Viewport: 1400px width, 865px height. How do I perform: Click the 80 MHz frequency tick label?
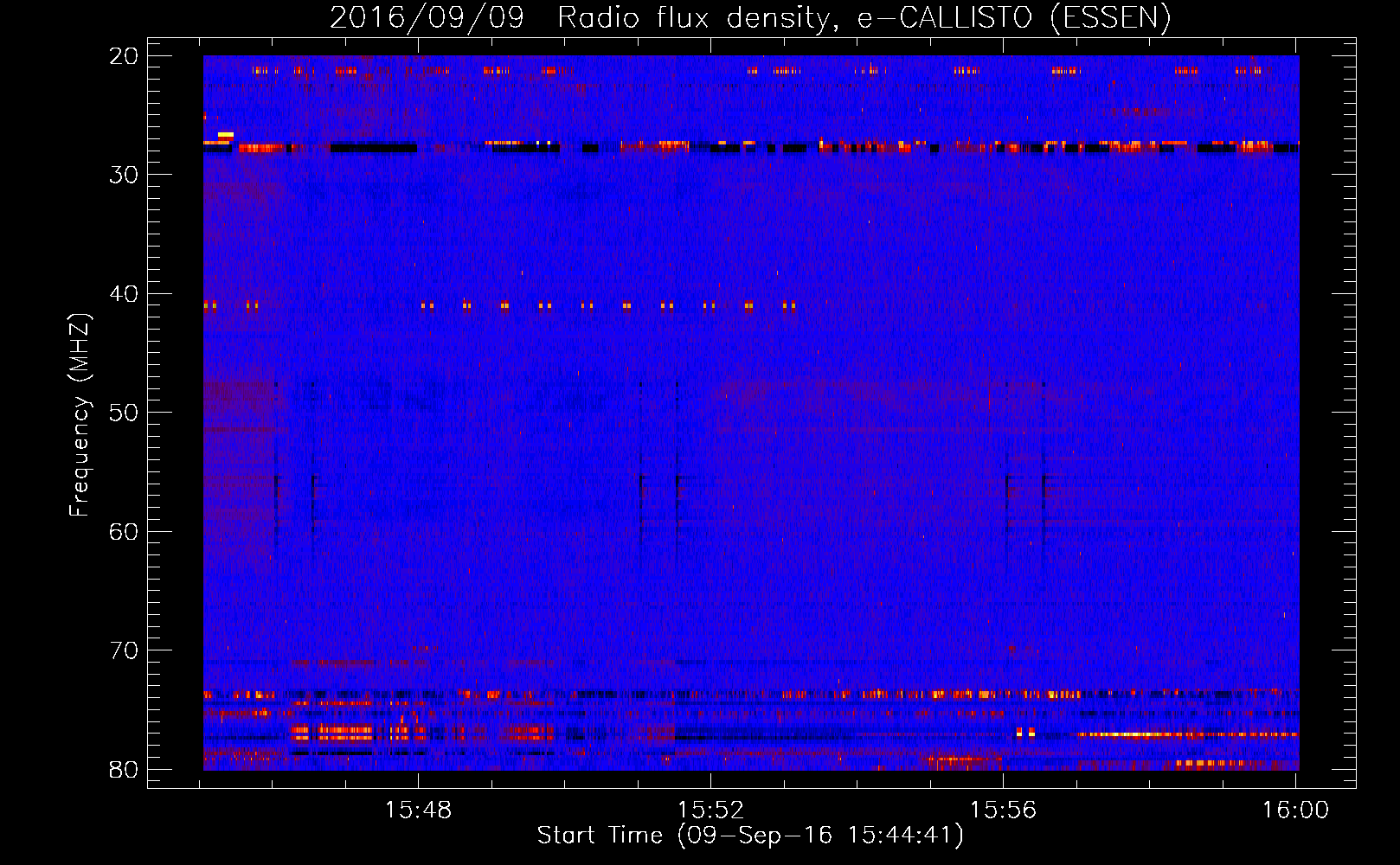tap(125, 769)
